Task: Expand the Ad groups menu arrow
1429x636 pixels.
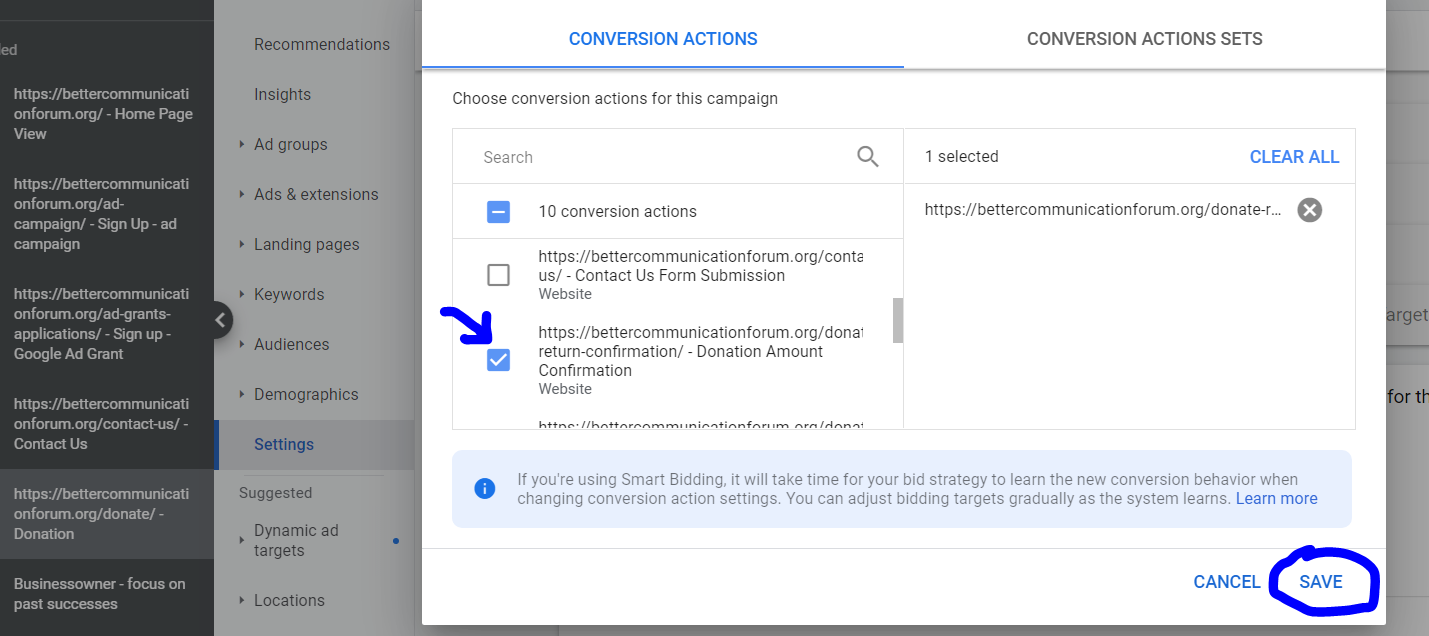Action: (x=242, y=144)
